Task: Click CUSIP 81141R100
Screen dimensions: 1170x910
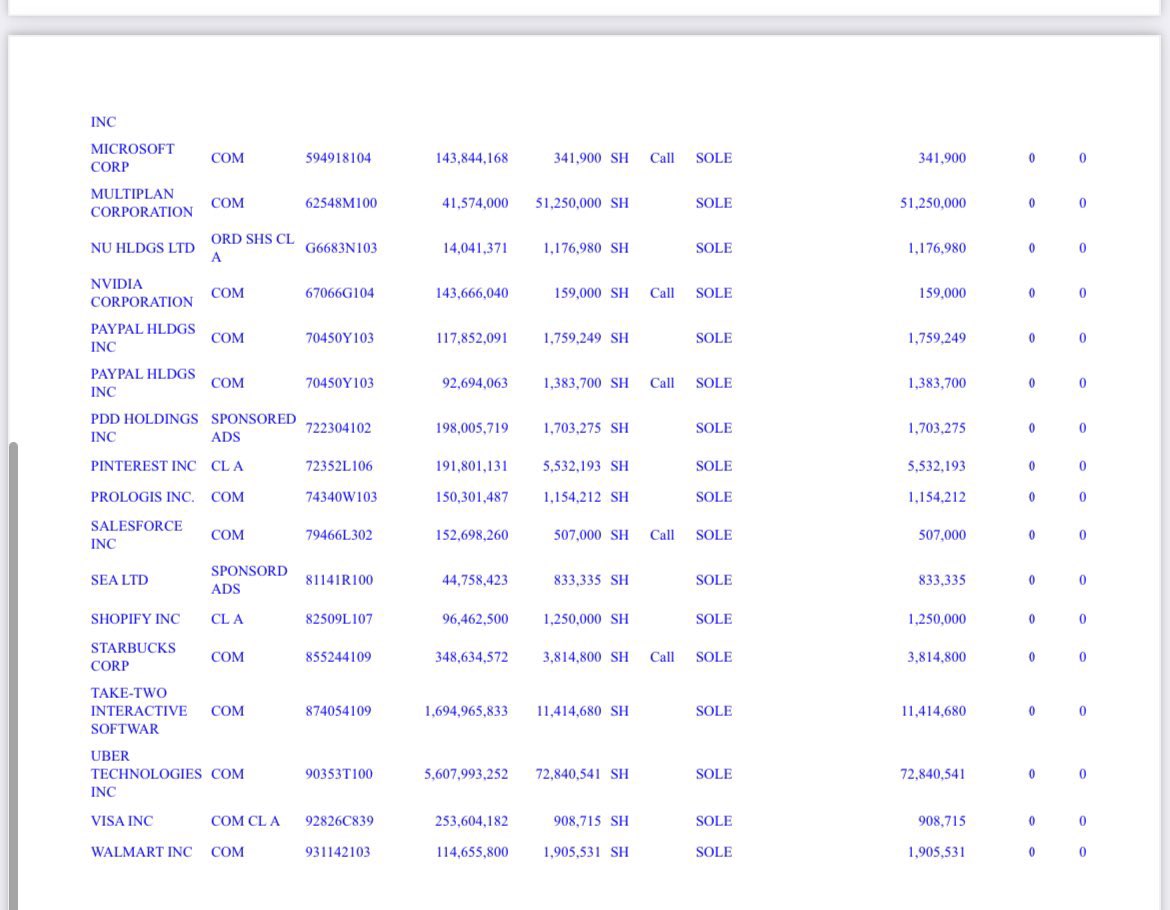Action: point(339,580)
